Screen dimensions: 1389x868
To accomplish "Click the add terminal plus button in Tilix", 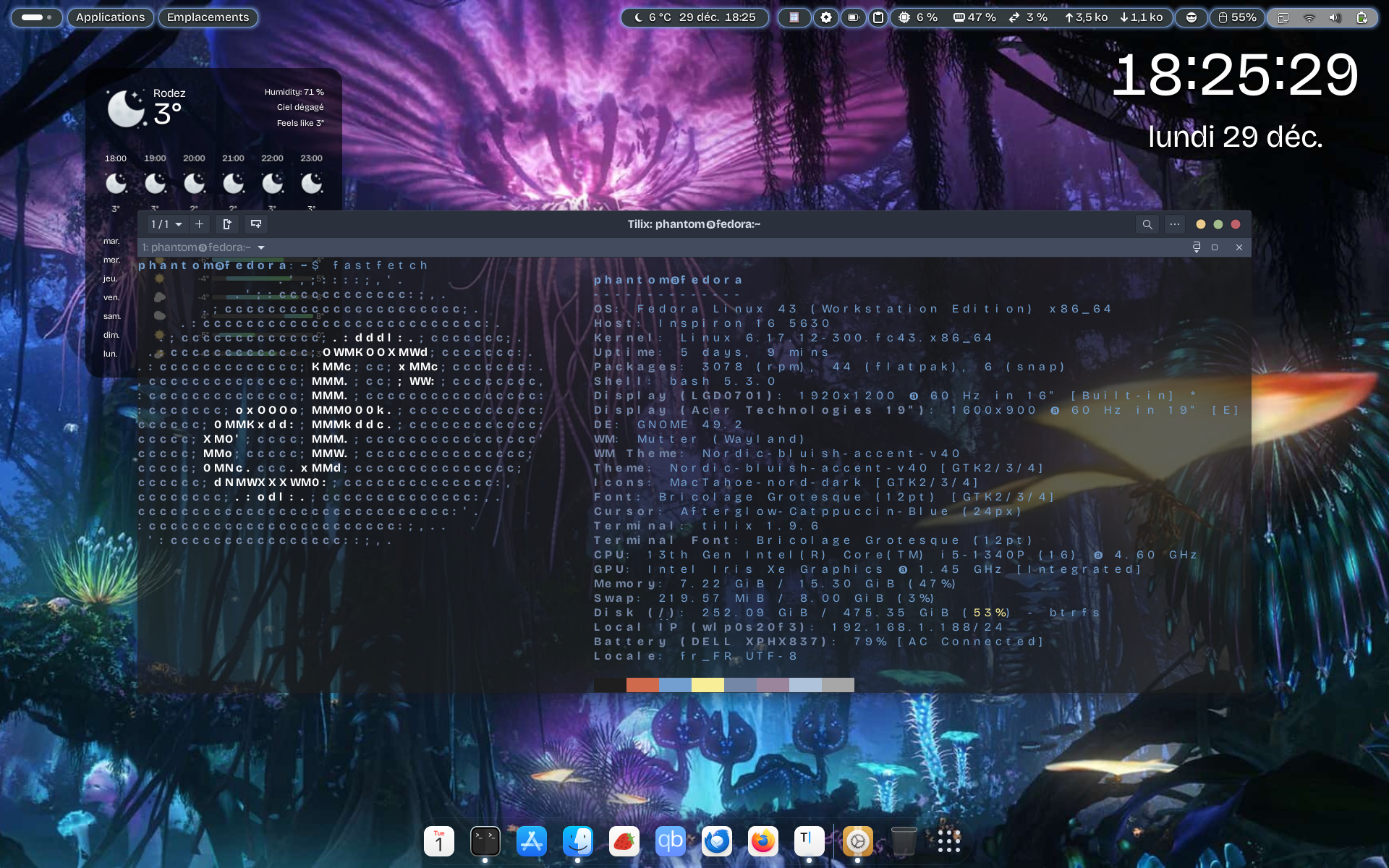I will pyautogui.click(x=200, y=224).
